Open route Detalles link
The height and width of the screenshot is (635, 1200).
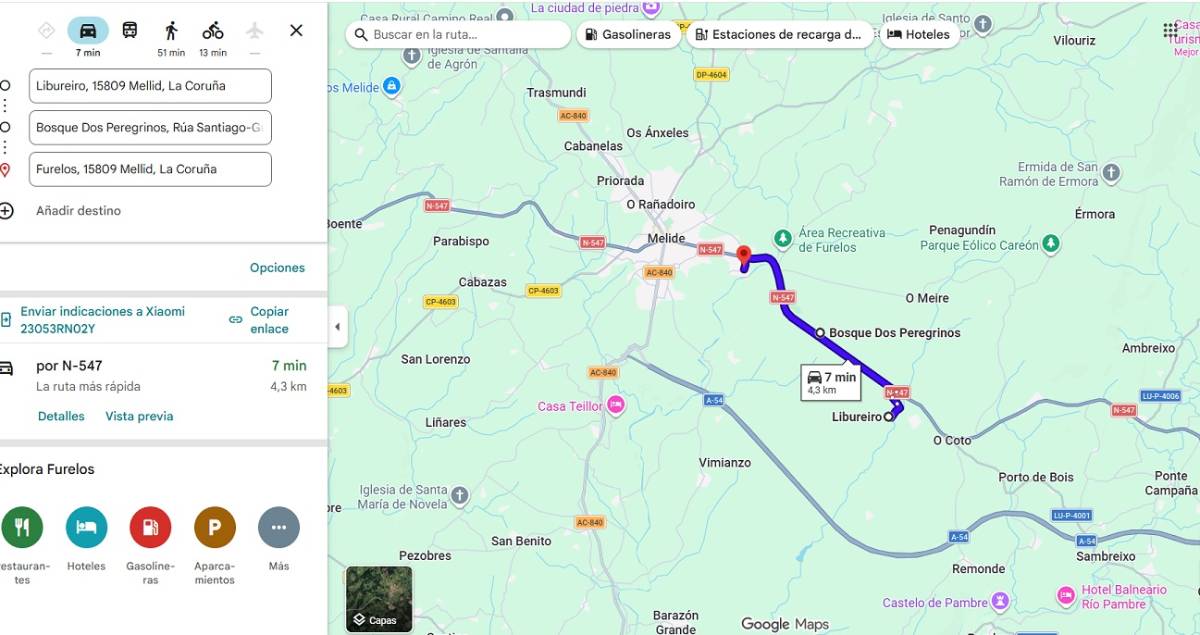pyautogui.click(x=61, y=416)
